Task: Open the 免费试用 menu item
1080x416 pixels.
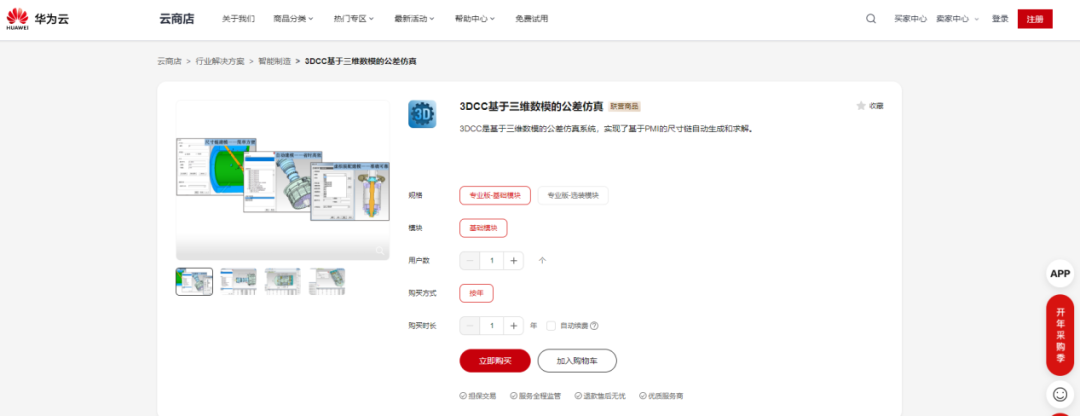Action: pyautogui.click(x=532, y=19)
